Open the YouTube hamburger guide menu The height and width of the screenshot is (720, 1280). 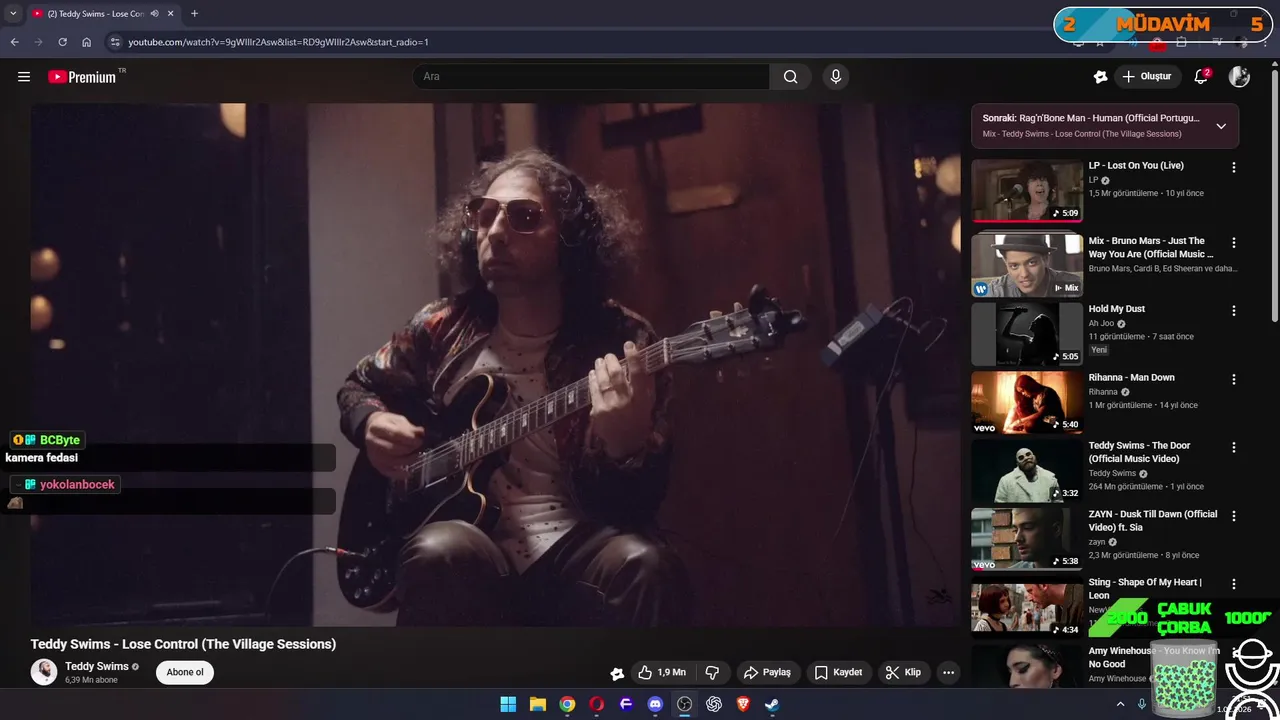point(24,77)
